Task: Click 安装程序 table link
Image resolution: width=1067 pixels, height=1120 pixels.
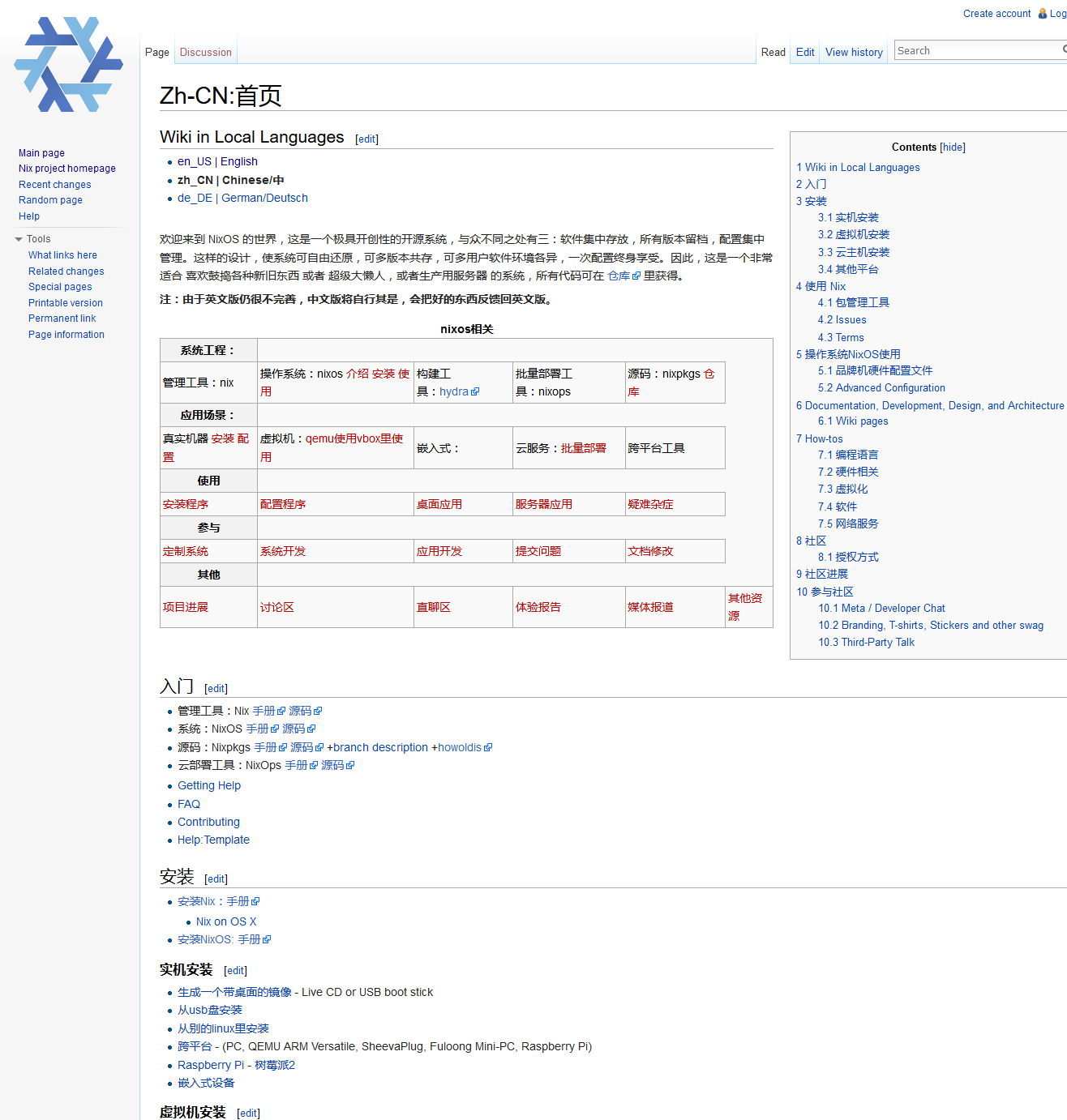Action: click(185, 504)
